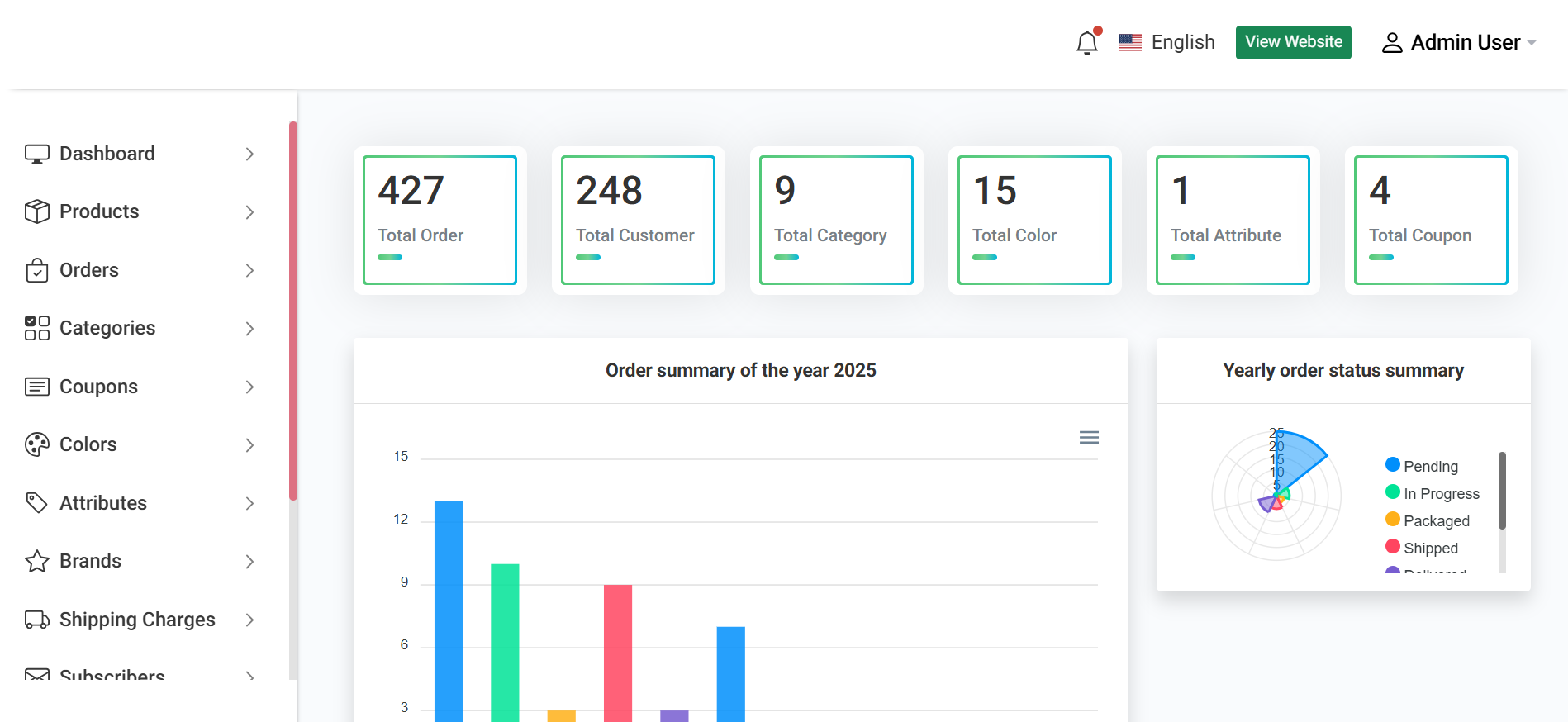Image resolution: width=1568 pixels, height=722 pixels.
Task: Open the Coupons menu item
Action: coord(98,387)
